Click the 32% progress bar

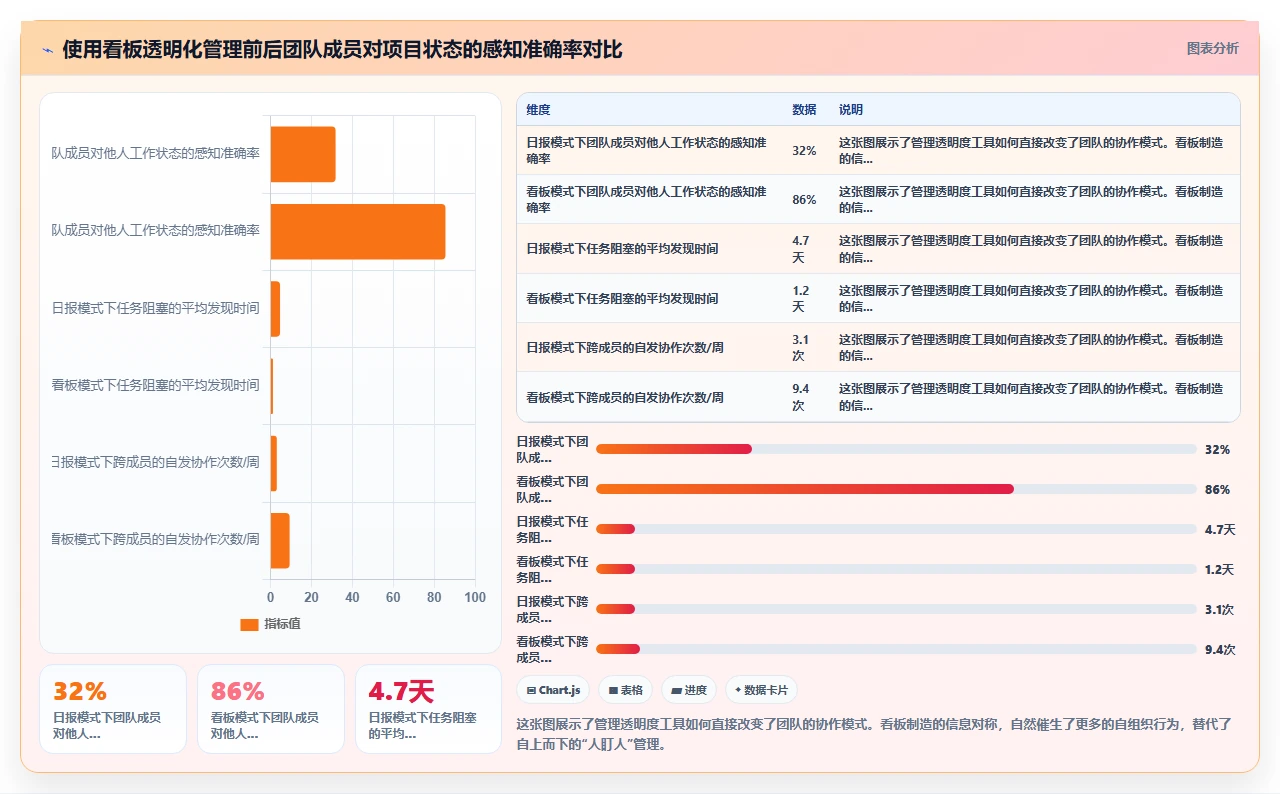pos(896,449)
